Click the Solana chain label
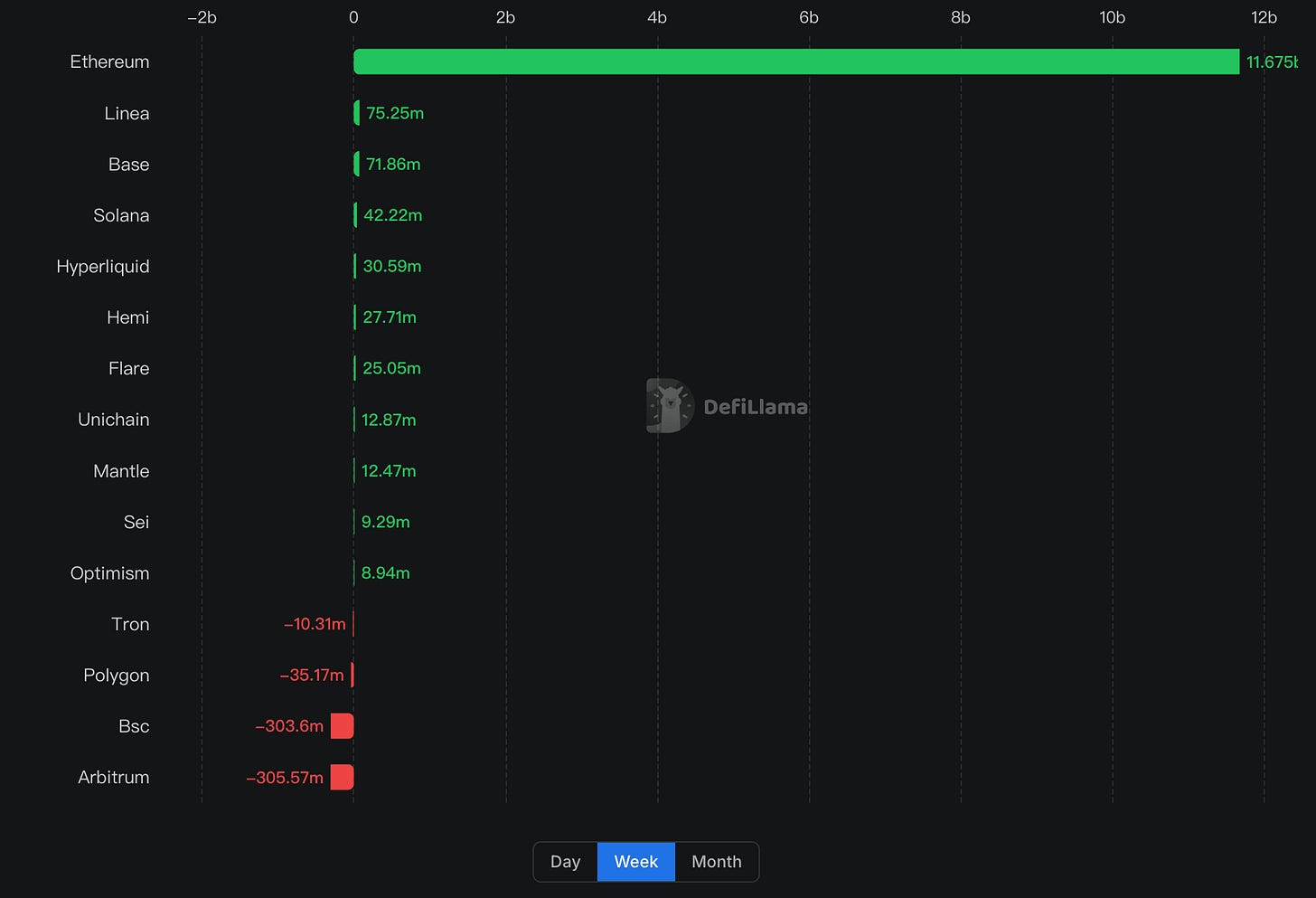The image size is (1316, 898). pyautogui.click(x=121, y=215)
